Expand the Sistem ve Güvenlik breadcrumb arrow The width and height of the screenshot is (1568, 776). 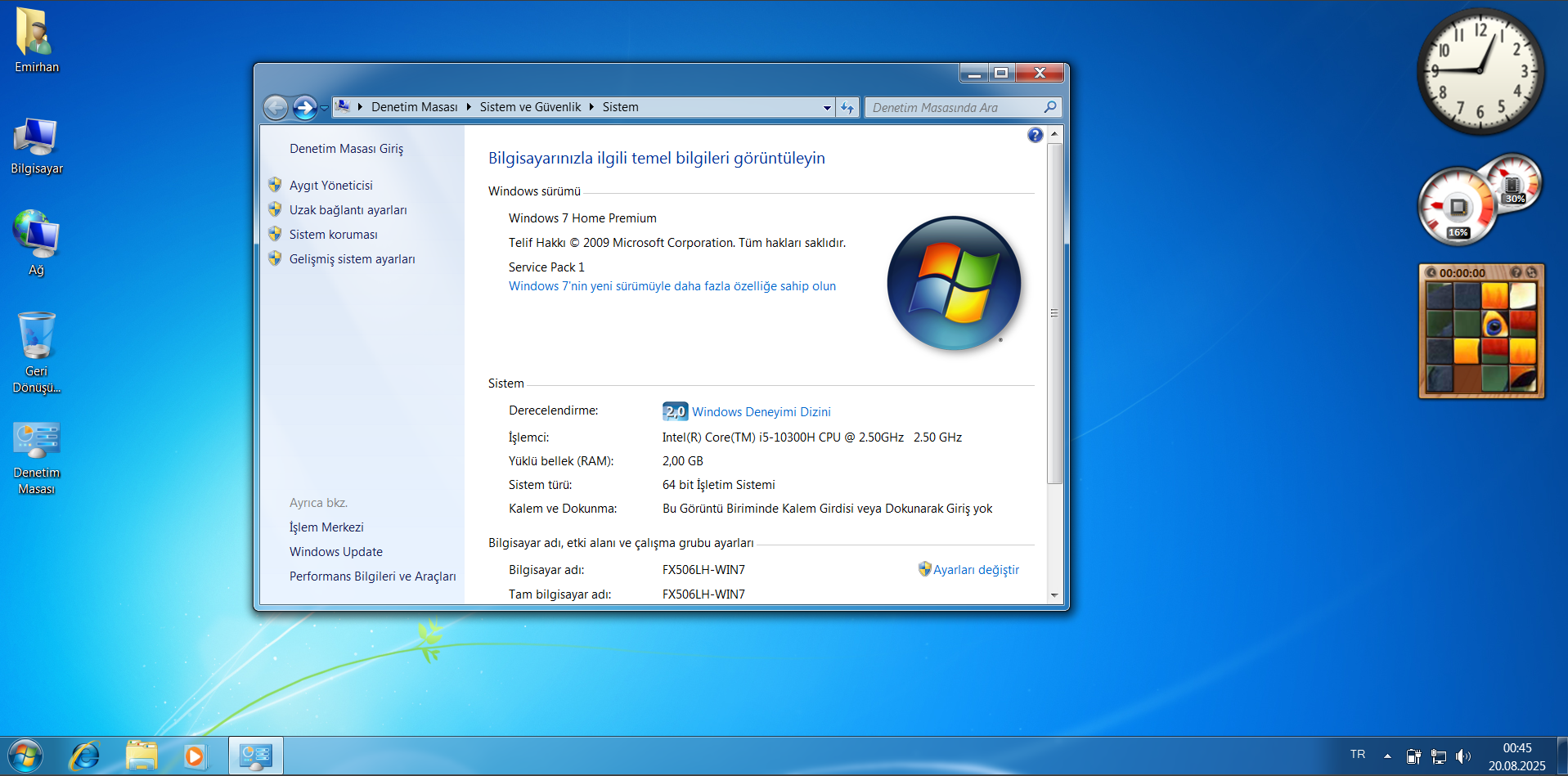(591, 107)
